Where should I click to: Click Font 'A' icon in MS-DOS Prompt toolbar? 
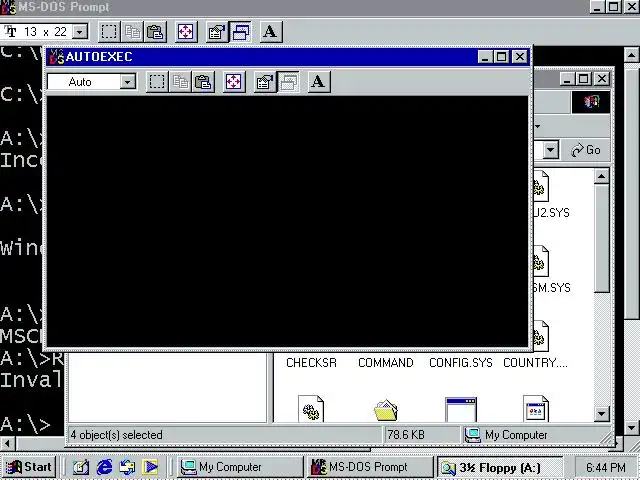coord(270,32)
